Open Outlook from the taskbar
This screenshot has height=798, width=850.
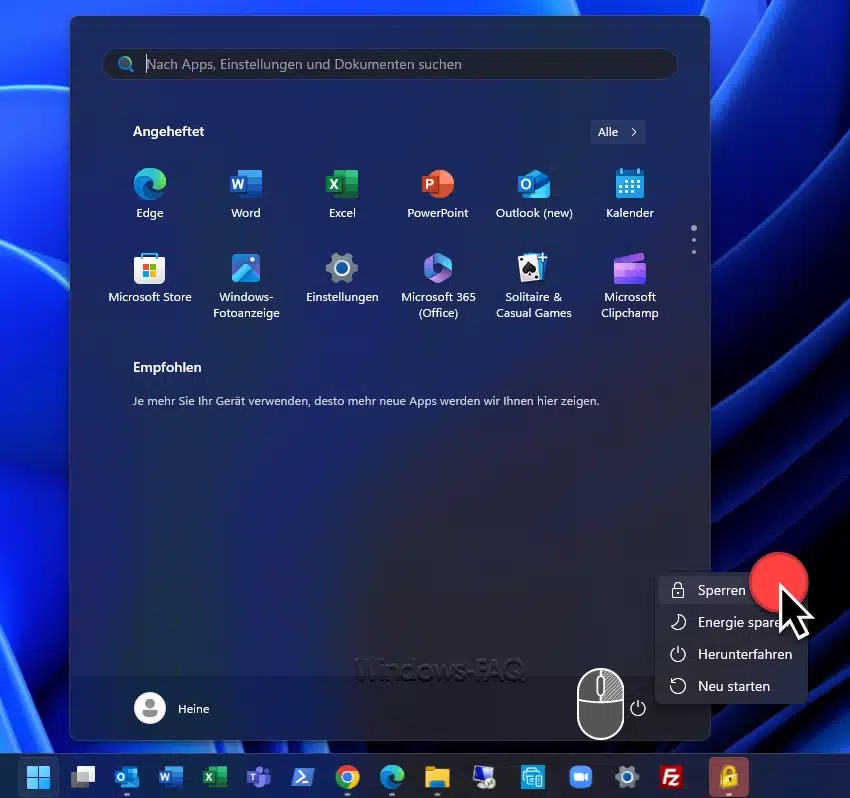coord(127,777)
